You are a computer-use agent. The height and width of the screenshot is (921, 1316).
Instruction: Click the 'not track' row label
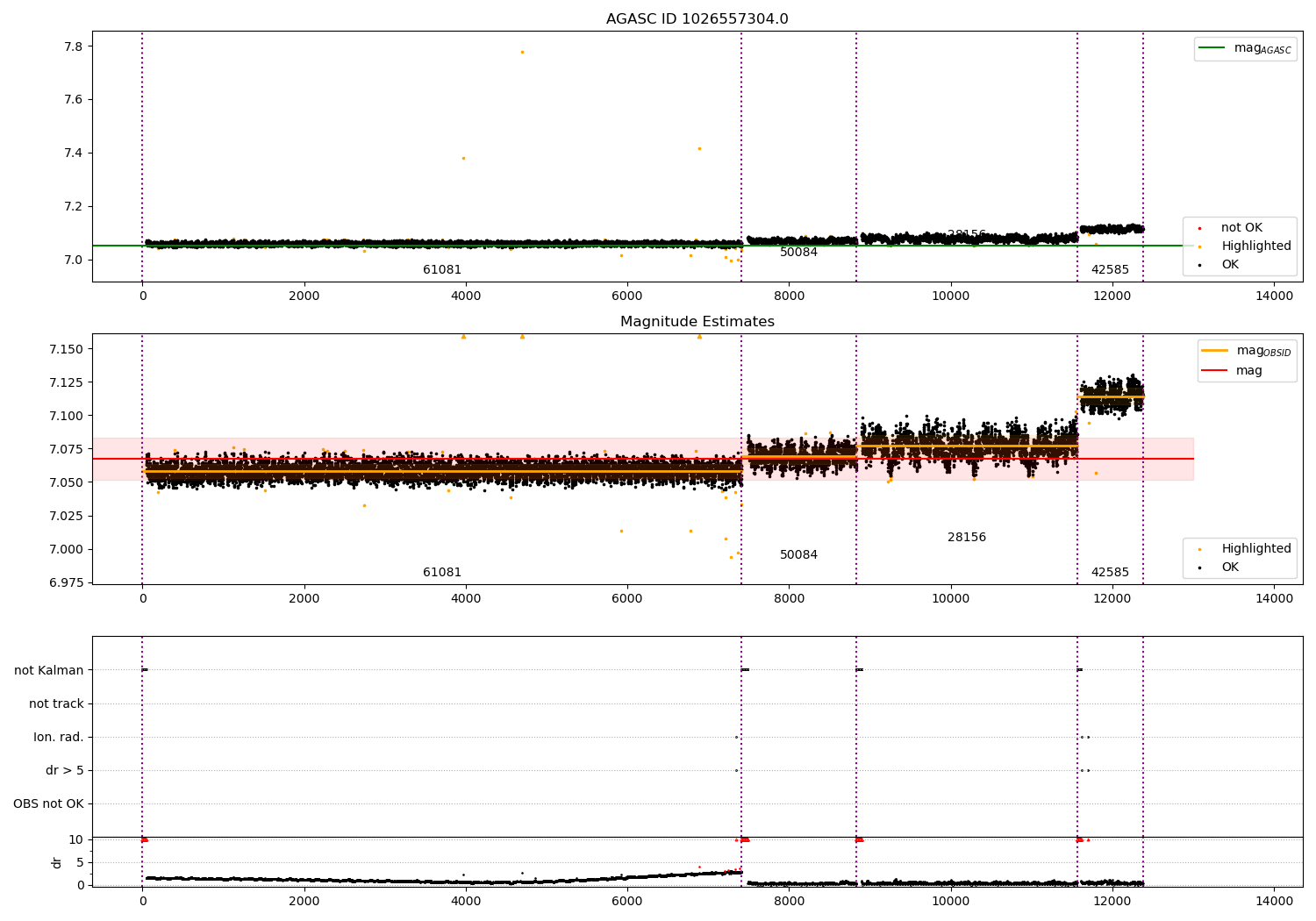[56, 704]
